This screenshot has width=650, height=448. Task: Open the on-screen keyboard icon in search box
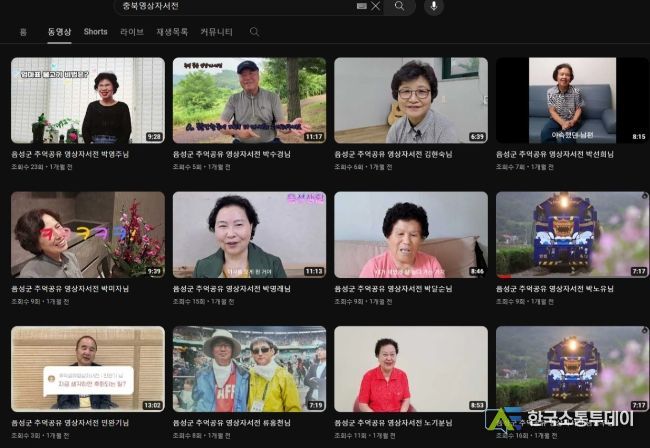point(361,6)
